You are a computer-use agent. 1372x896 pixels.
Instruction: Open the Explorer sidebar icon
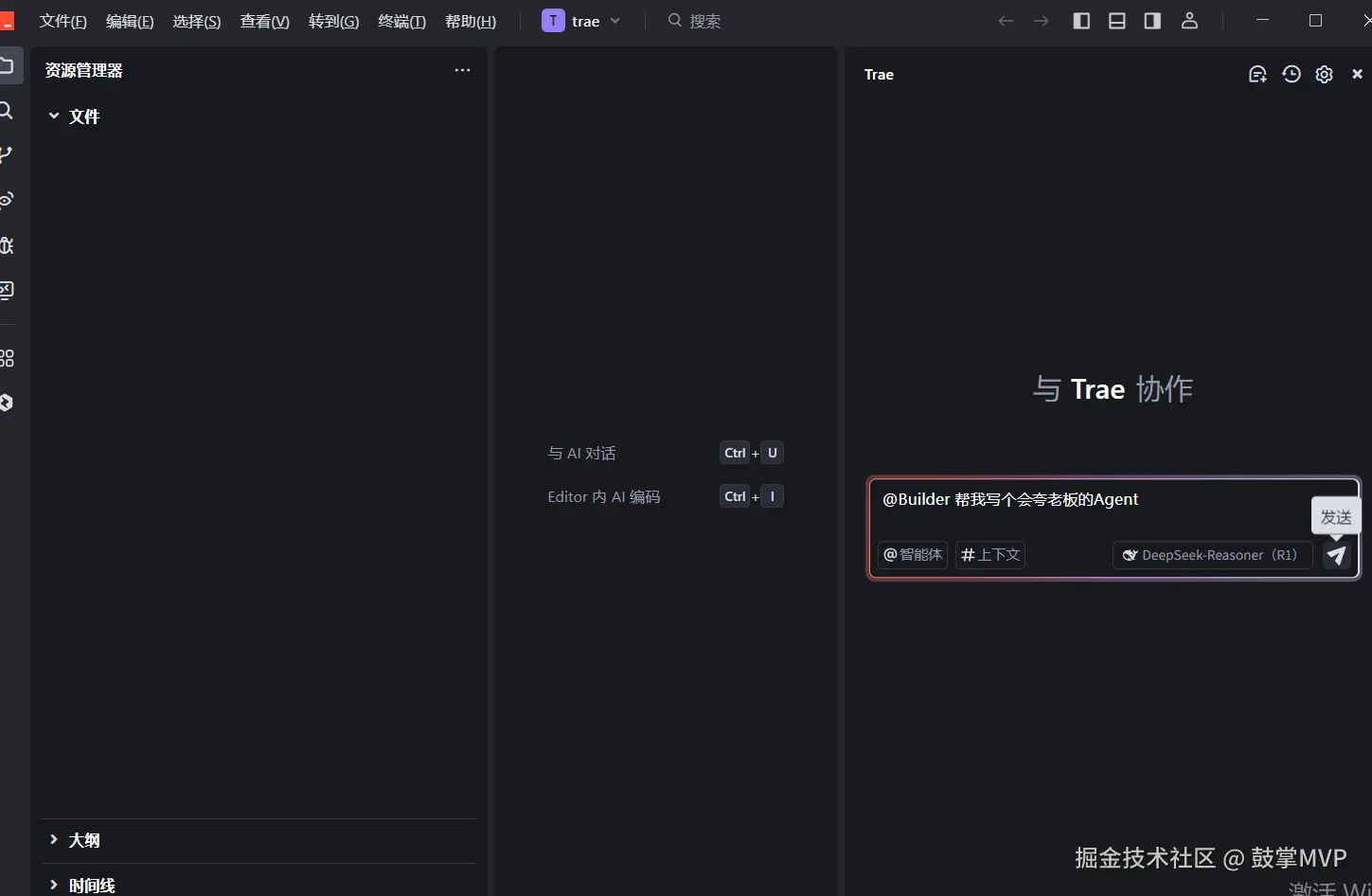(7, 64)
